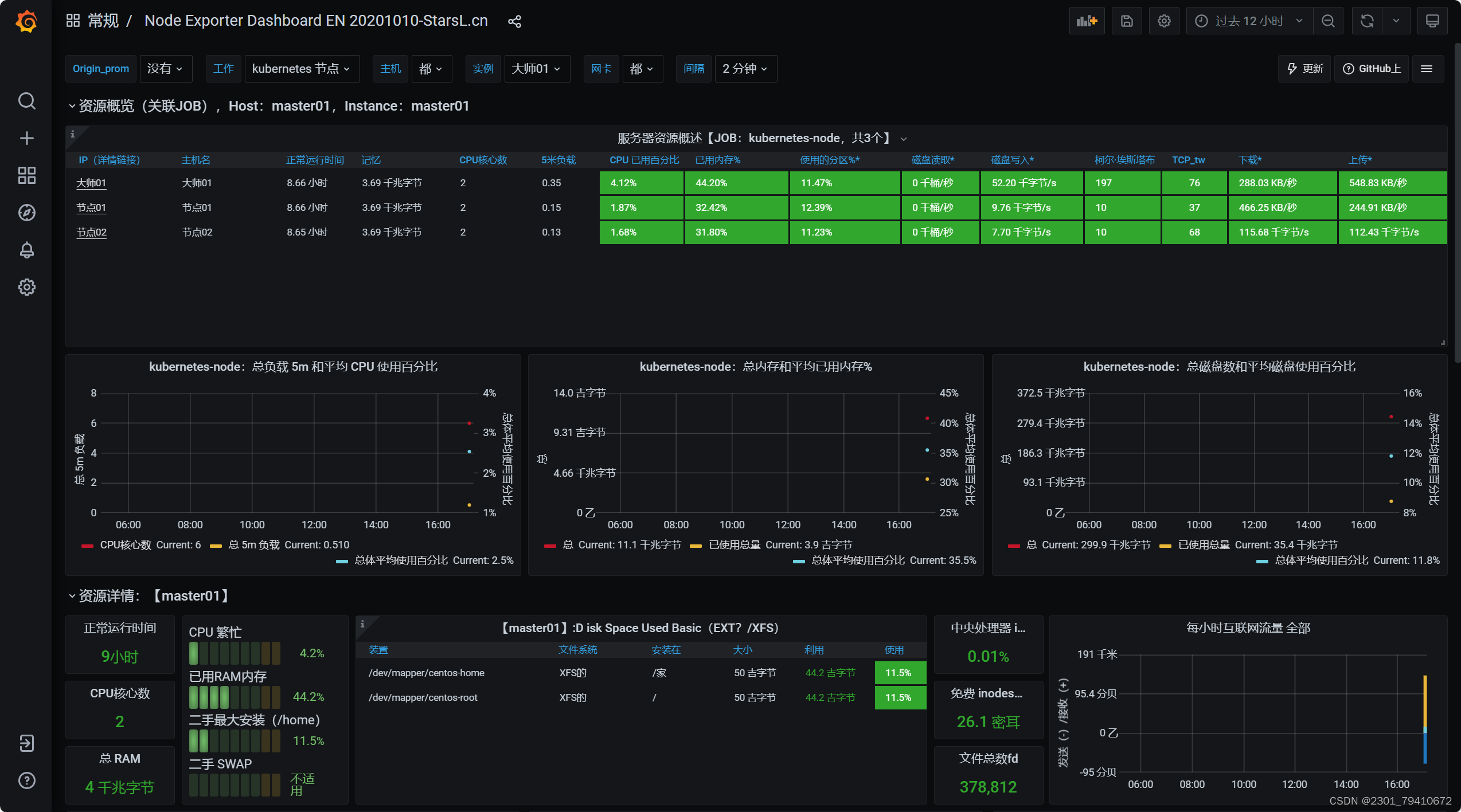Click the Create plus icon in sidebar
Screen dimensions: 1461x812
[x=26, y=138]
